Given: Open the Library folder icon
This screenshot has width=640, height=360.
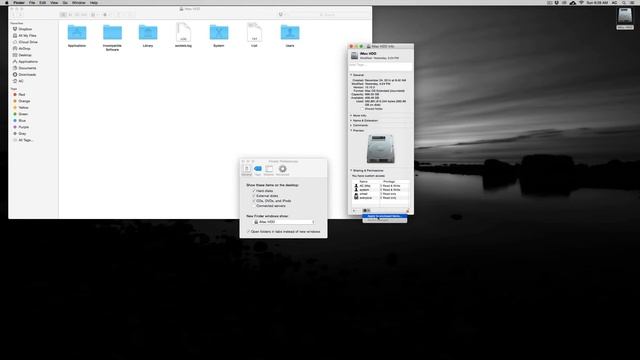Looking at the screenshot, I should tap(148, 32).
